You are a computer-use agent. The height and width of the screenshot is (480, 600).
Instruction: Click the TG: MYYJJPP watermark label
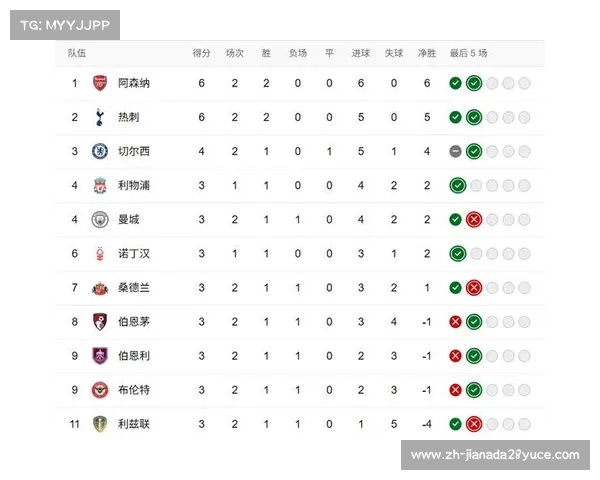click(x=63, y=25)
